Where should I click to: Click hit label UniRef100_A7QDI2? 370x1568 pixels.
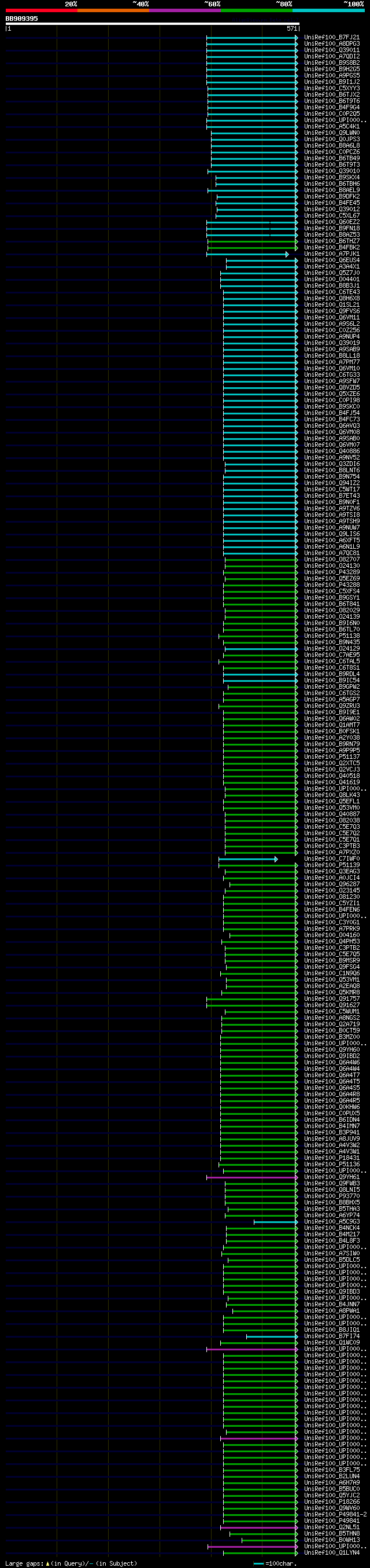click(x=332, y=57)
